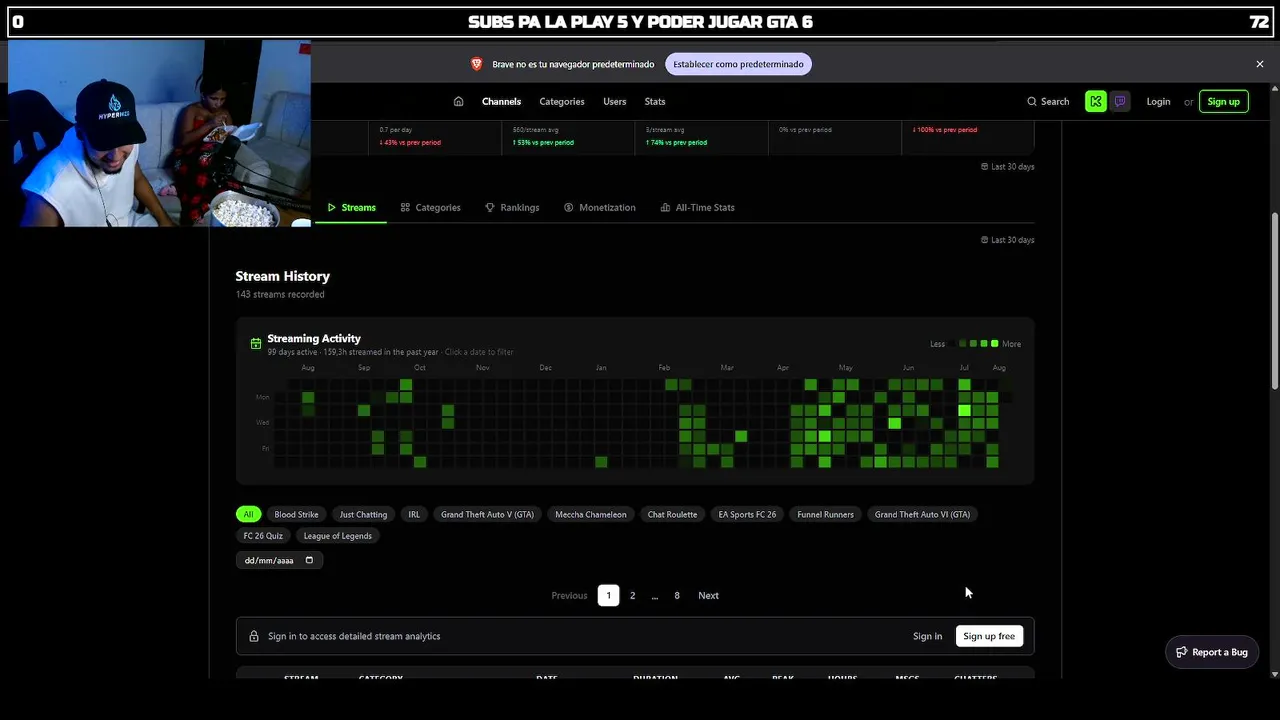Viewport: 1280px width, 720px height.
Task: Click the Rankings trophy icon
Action: [490, 208]
